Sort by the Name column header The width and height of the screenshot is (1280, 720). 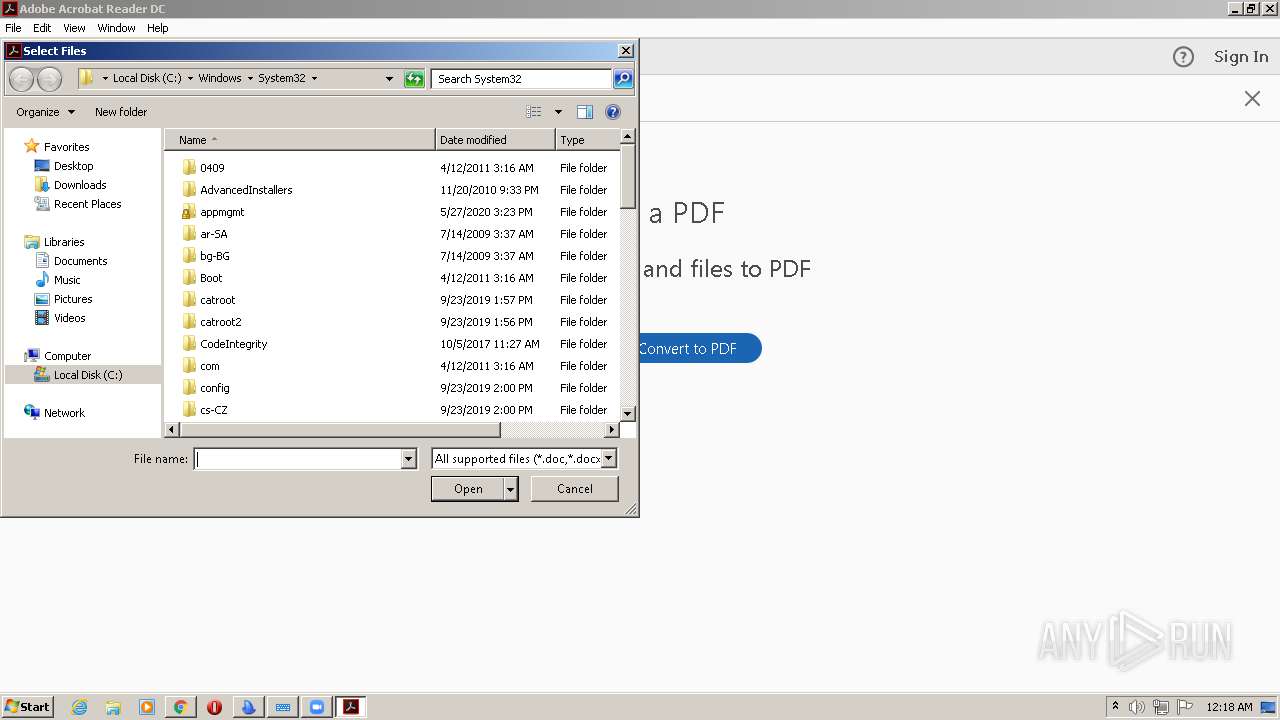[300, 140]
